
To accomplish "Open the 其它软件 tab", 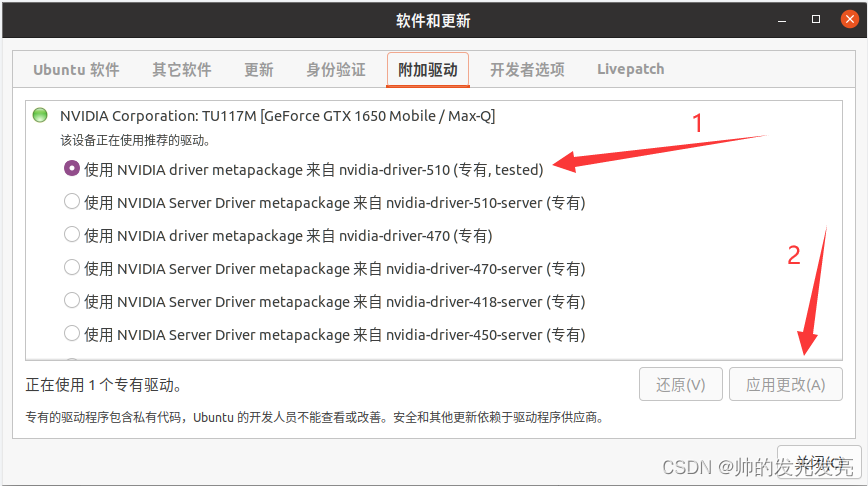I will click(x=182, y=70).
